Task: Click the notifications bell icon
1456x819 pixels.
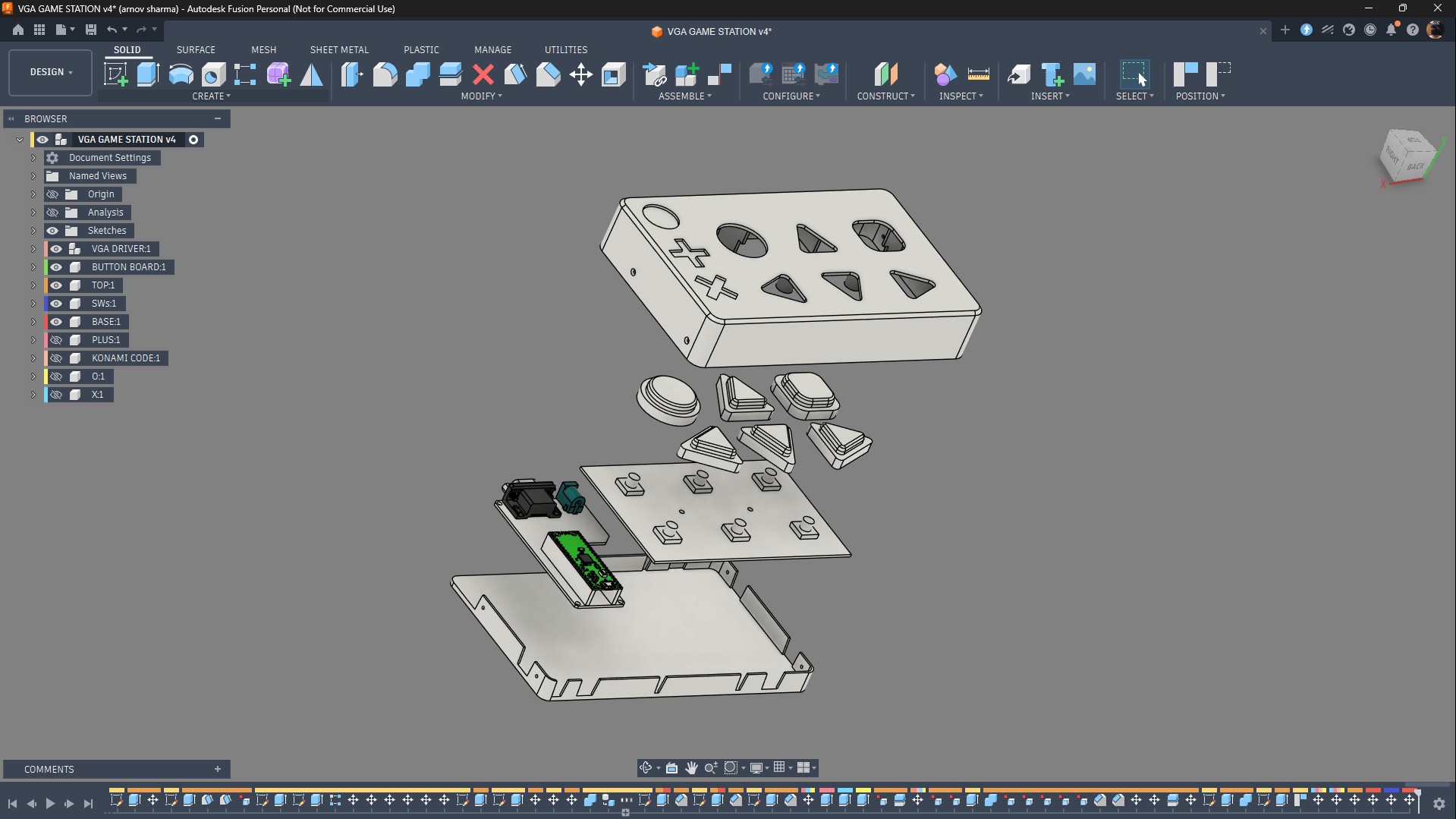Action: click(x=1392, y=30)
